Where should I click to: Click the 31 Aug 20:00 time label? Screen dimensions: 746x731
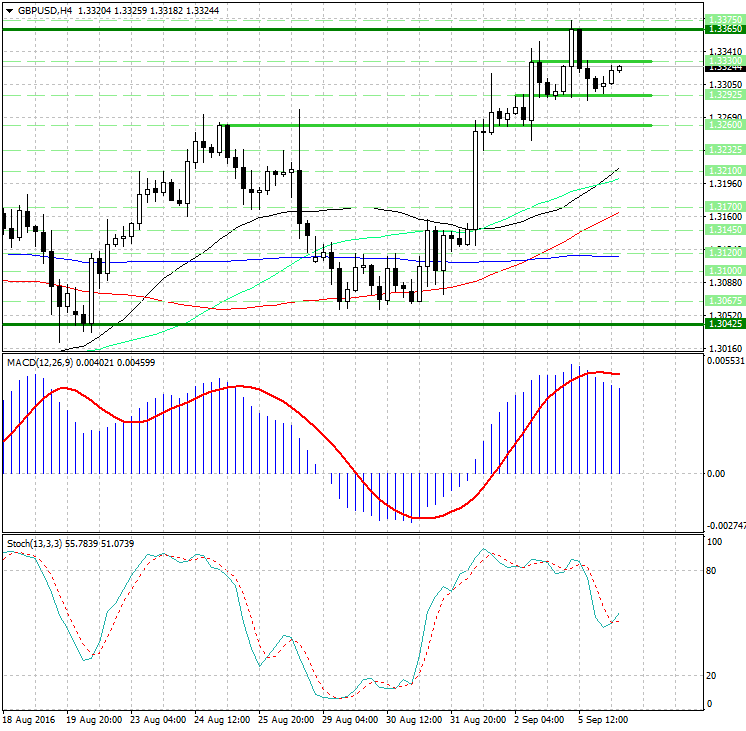[x=477, y=719]
